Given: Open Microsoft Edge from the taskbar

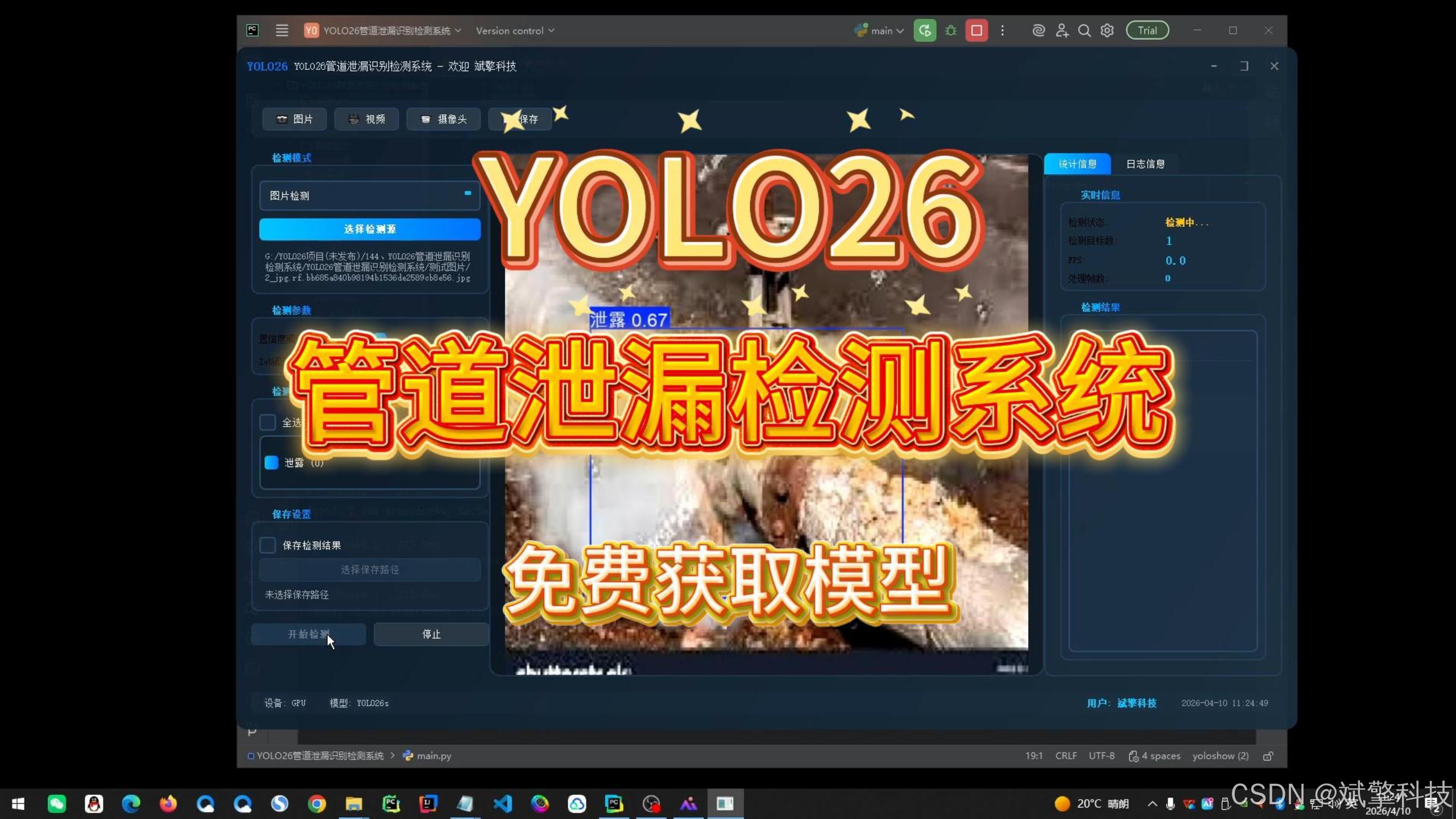Looking at the screenshot, I should pos(131,804).
